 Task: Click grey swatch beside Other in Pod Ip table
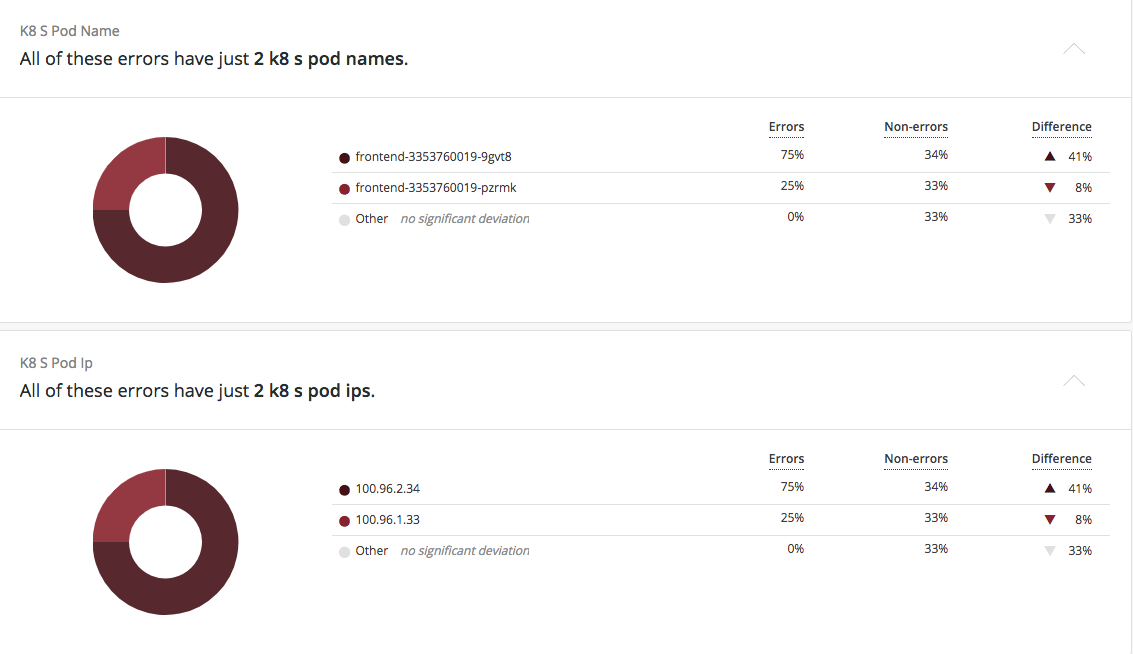[345, 551]
